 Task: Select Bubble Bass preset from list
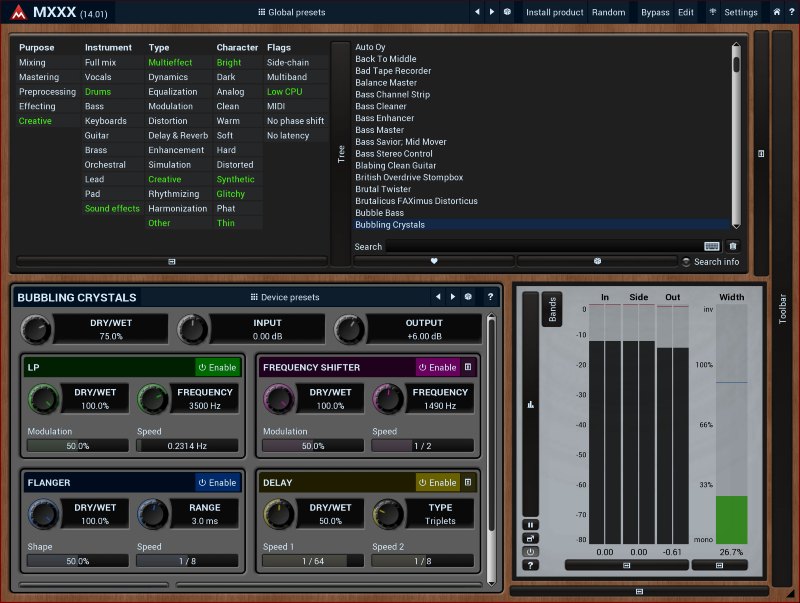(x=380, y=213)
